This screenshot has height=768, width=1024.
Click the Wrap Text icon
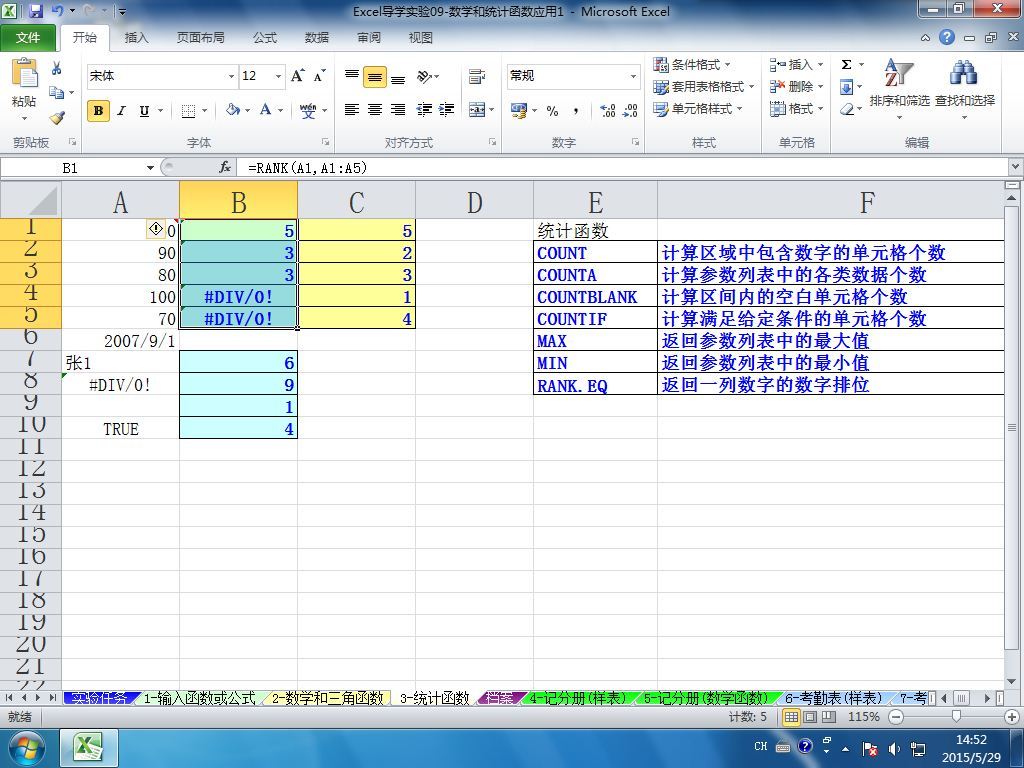(477, 76)
